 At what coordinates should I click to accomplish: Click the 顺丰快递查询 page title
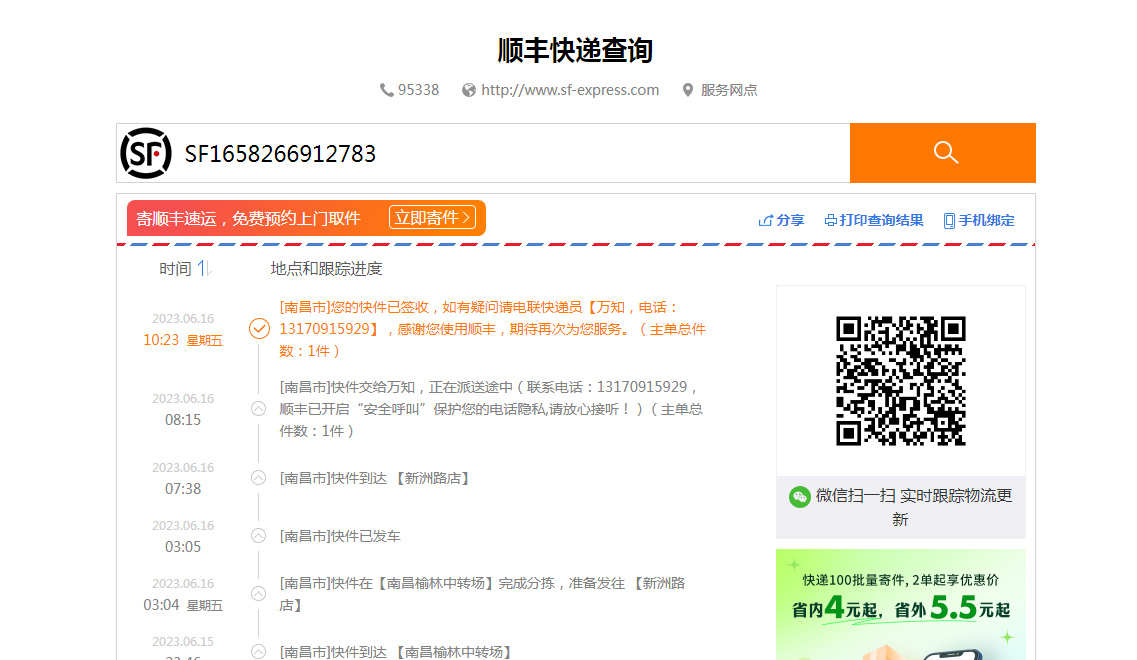tap(576, 50)
